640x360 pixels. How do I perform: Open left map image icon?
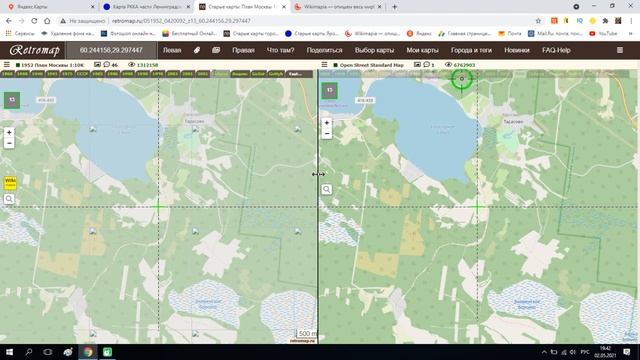coord(97,64)
